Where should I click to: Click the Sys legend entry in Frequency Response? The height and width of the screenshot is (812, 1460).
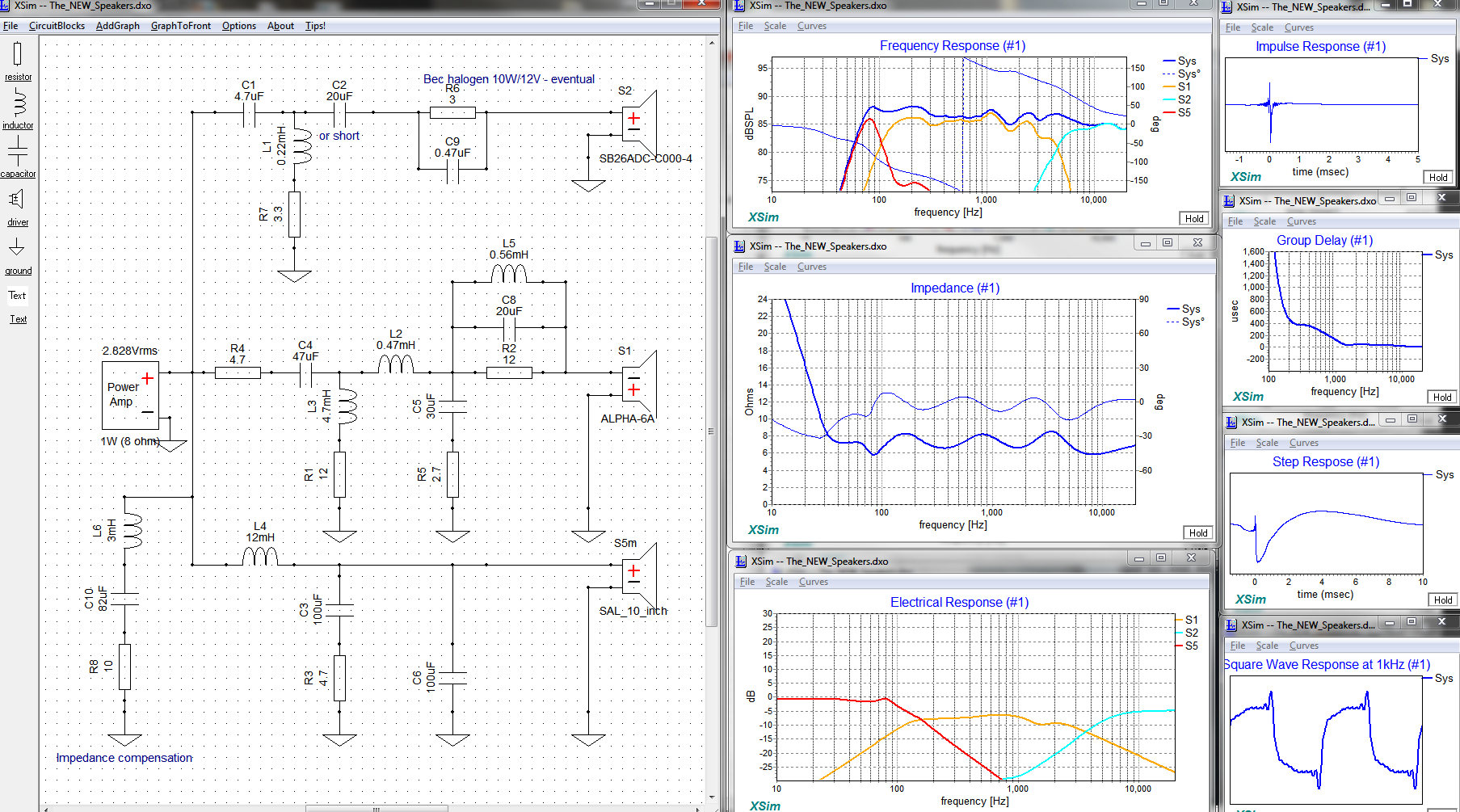tap(1180, 61)
